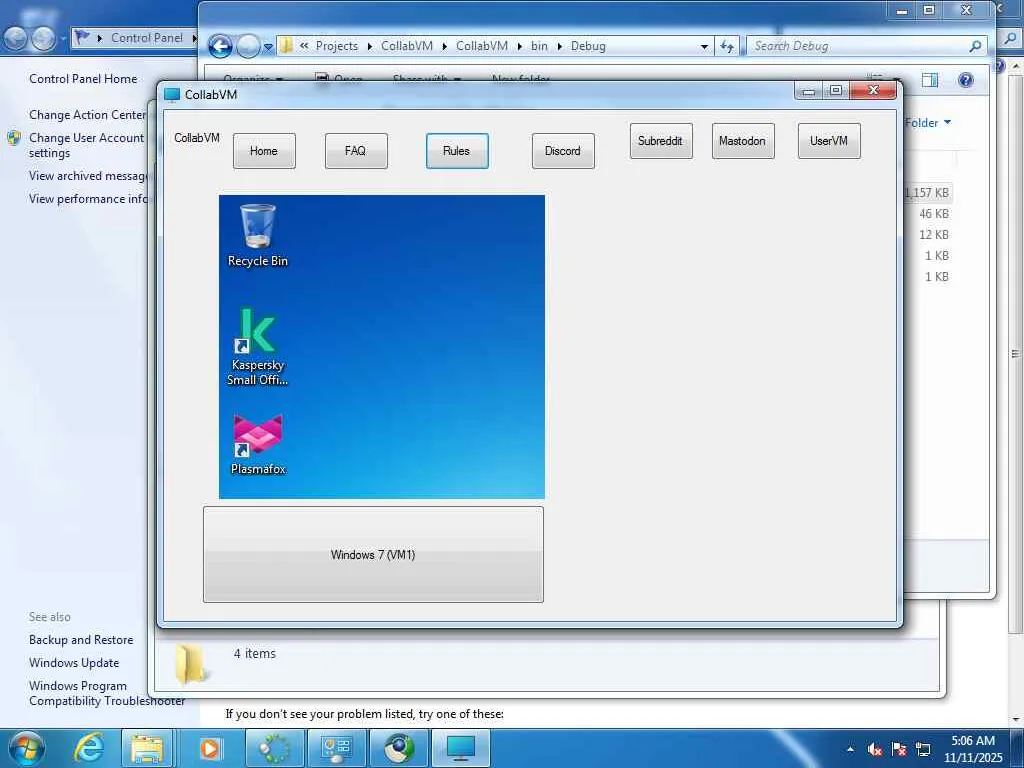Click the Kaspersky Small Office icon

257,347
